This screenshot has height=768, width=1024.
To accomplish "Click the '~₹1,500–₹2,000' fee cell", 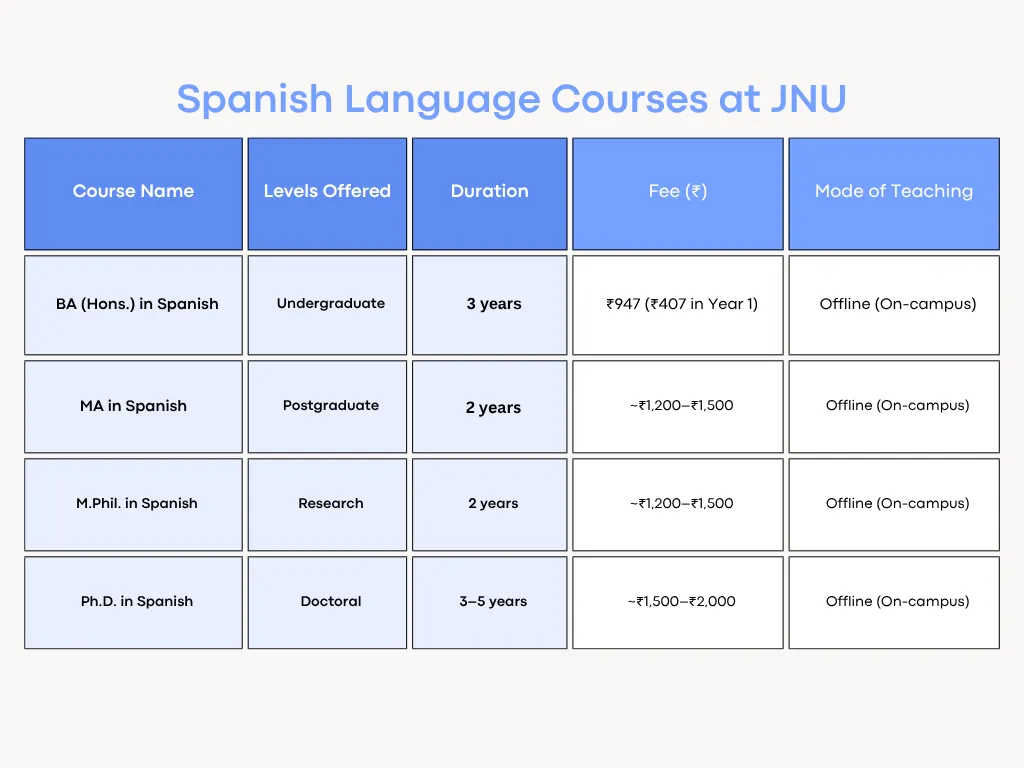I will click(677, 602).
